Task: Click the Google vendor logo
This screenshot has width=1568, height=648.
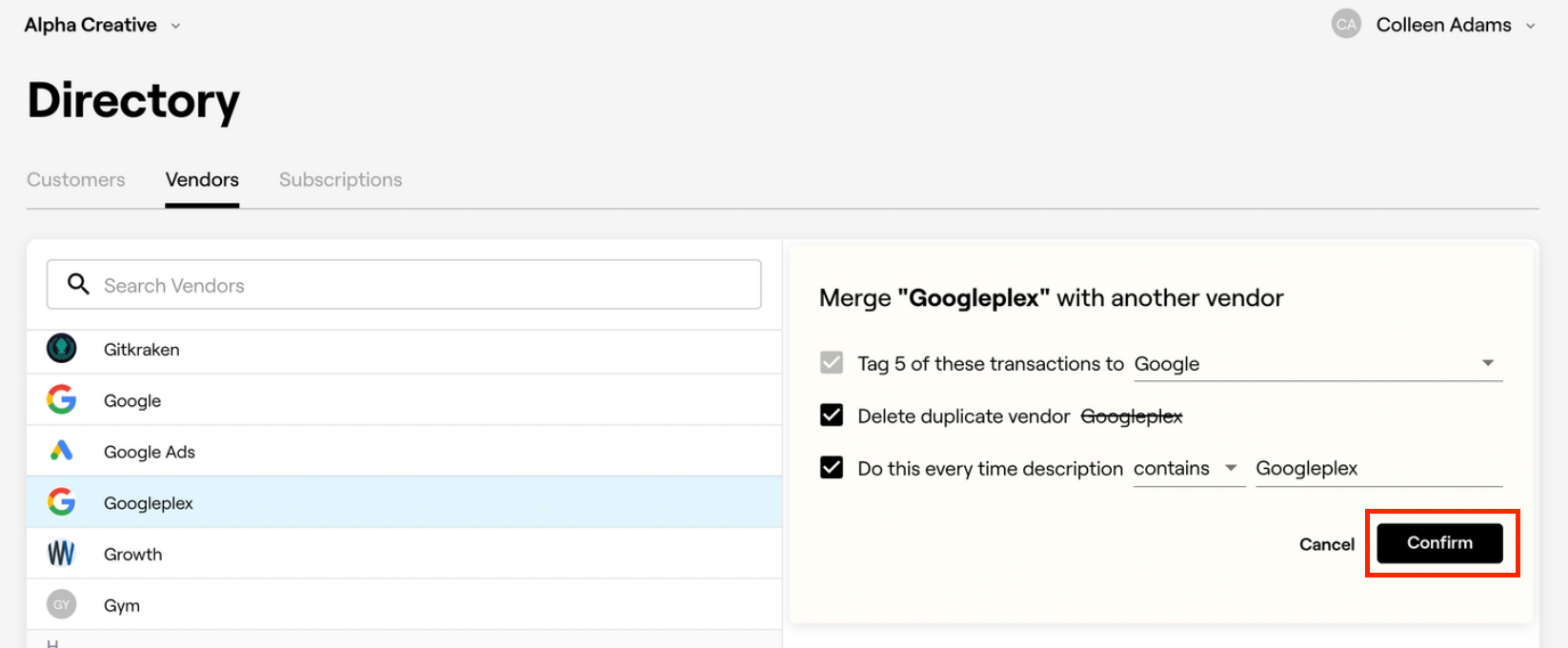Action: (62, 399)
